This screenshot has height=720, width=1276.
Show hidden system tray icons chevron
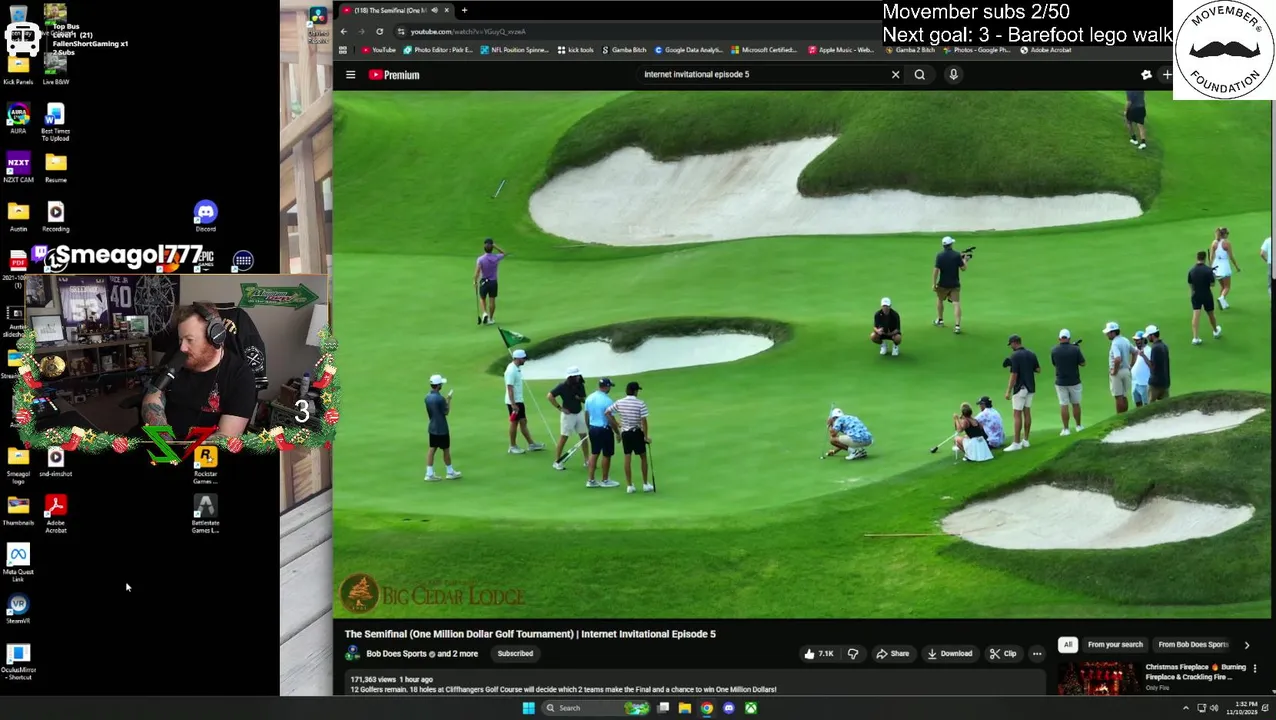1186,708
